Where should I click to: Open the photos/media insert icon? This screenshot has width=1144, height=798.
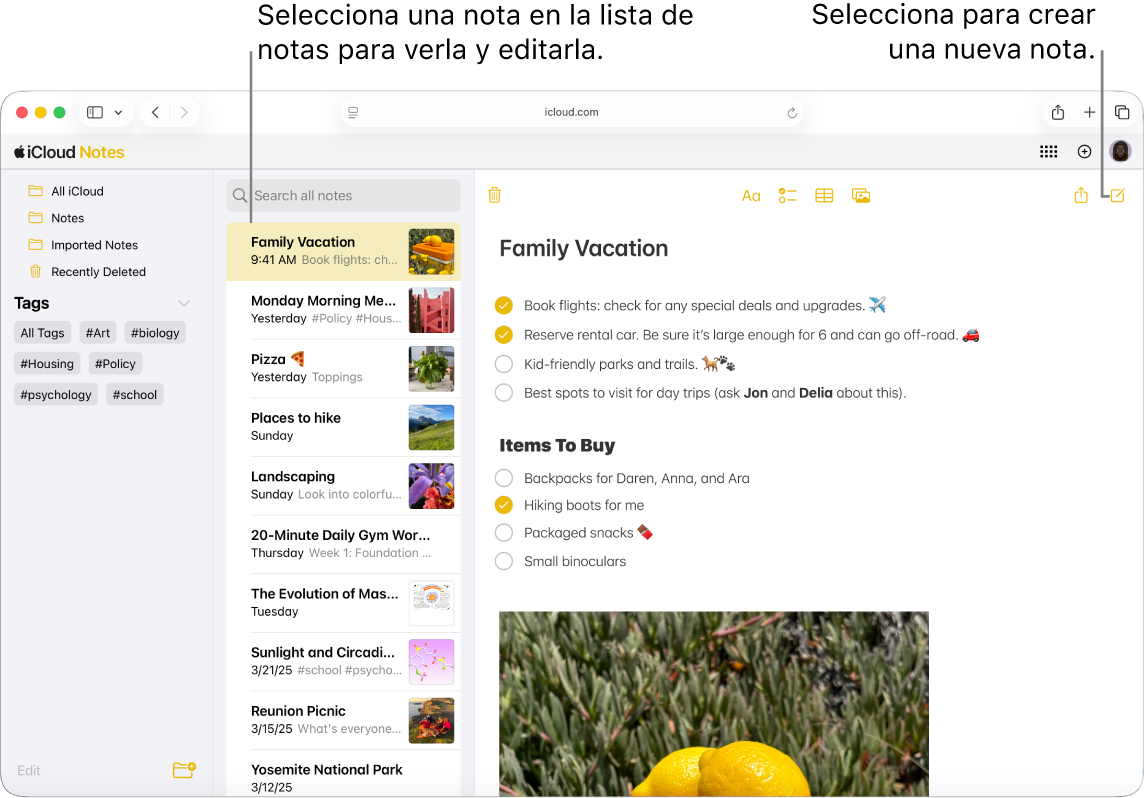coord(861,195)
